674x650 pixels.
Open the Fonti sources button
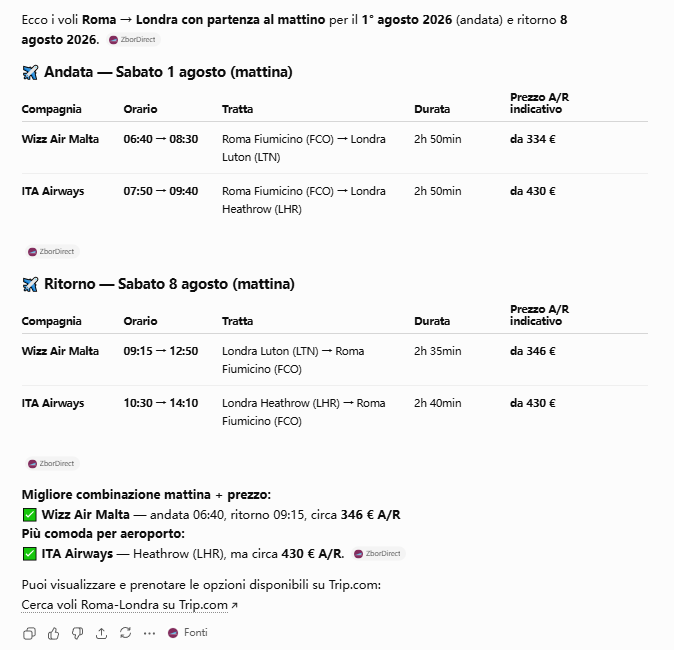coord(188,632)
